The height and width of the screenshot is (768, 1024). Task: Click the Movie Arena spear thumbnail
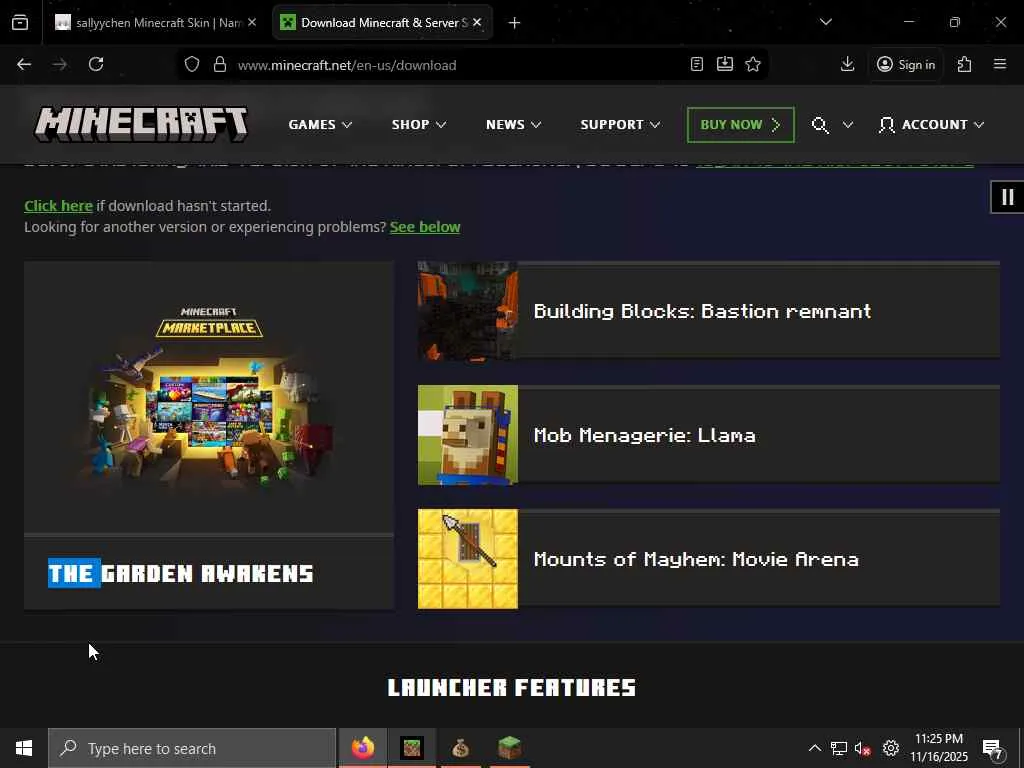click(468, 559)
